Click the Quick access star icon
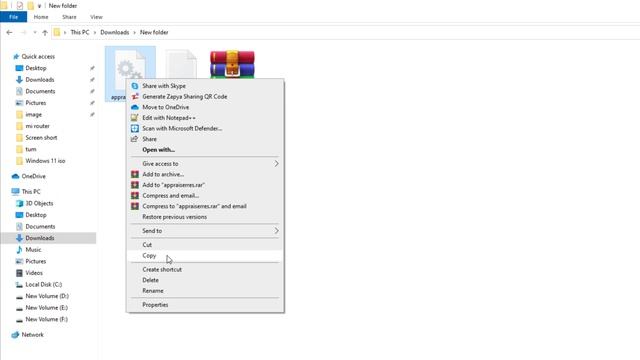The image size is (640, 360). click(16, 56)
